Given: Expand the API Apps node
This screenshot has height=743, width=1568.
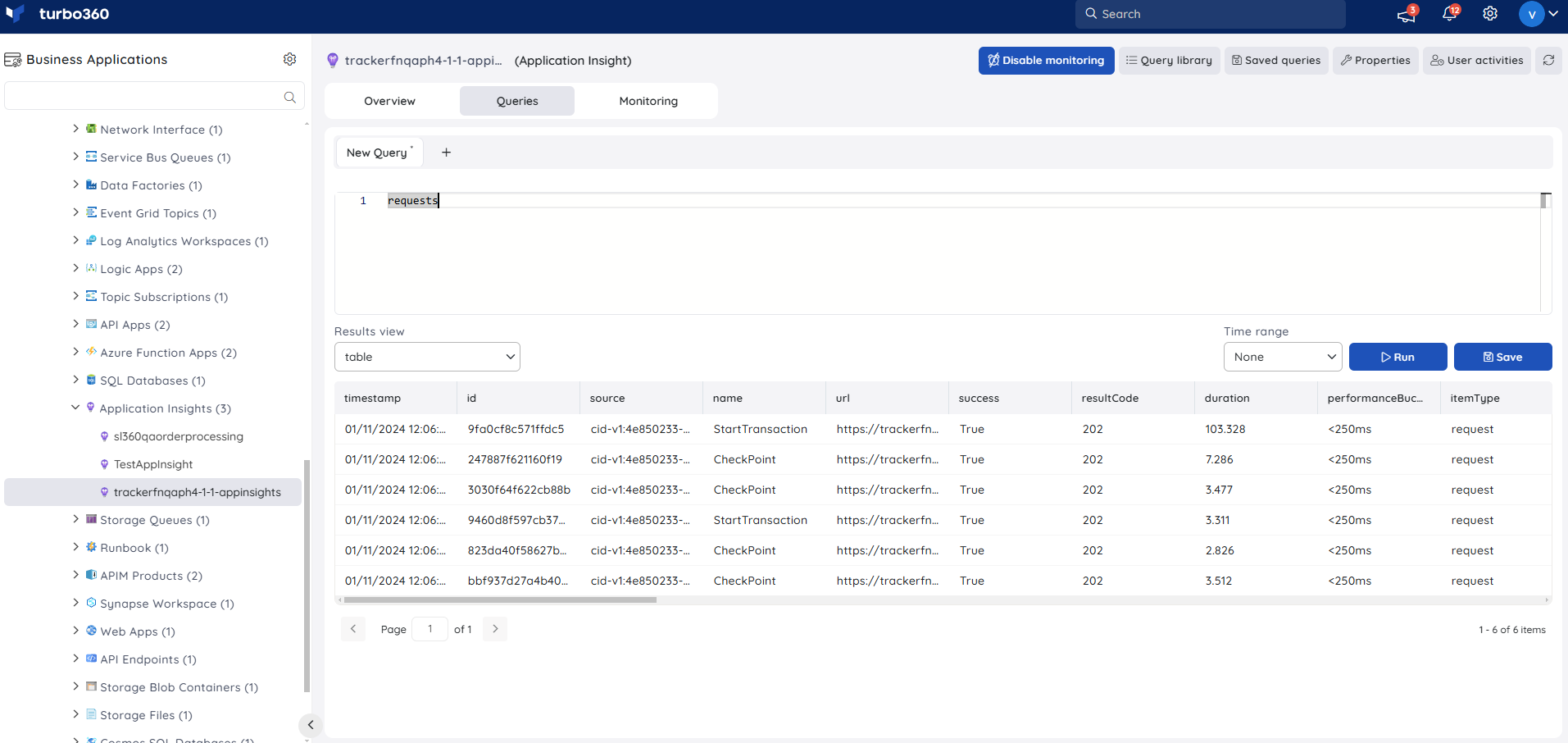Looking at the screenshot, I should 75,324.
